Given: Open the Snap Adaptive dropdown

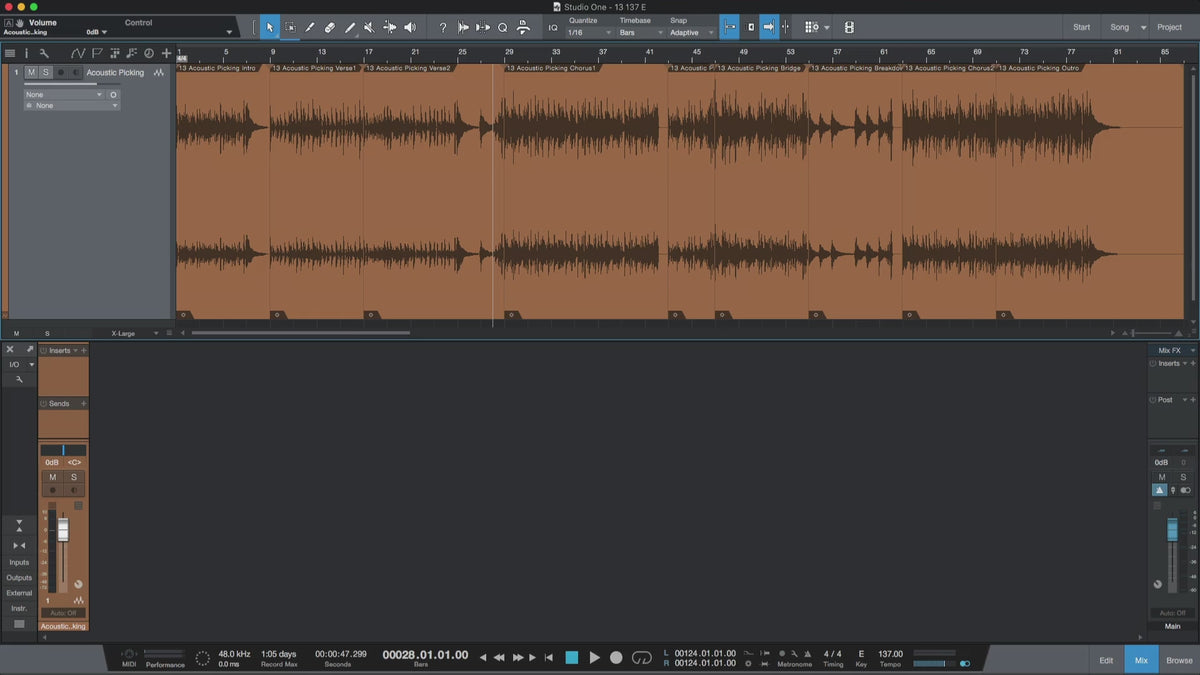Looking at the screenshot, I should (689, 33).
